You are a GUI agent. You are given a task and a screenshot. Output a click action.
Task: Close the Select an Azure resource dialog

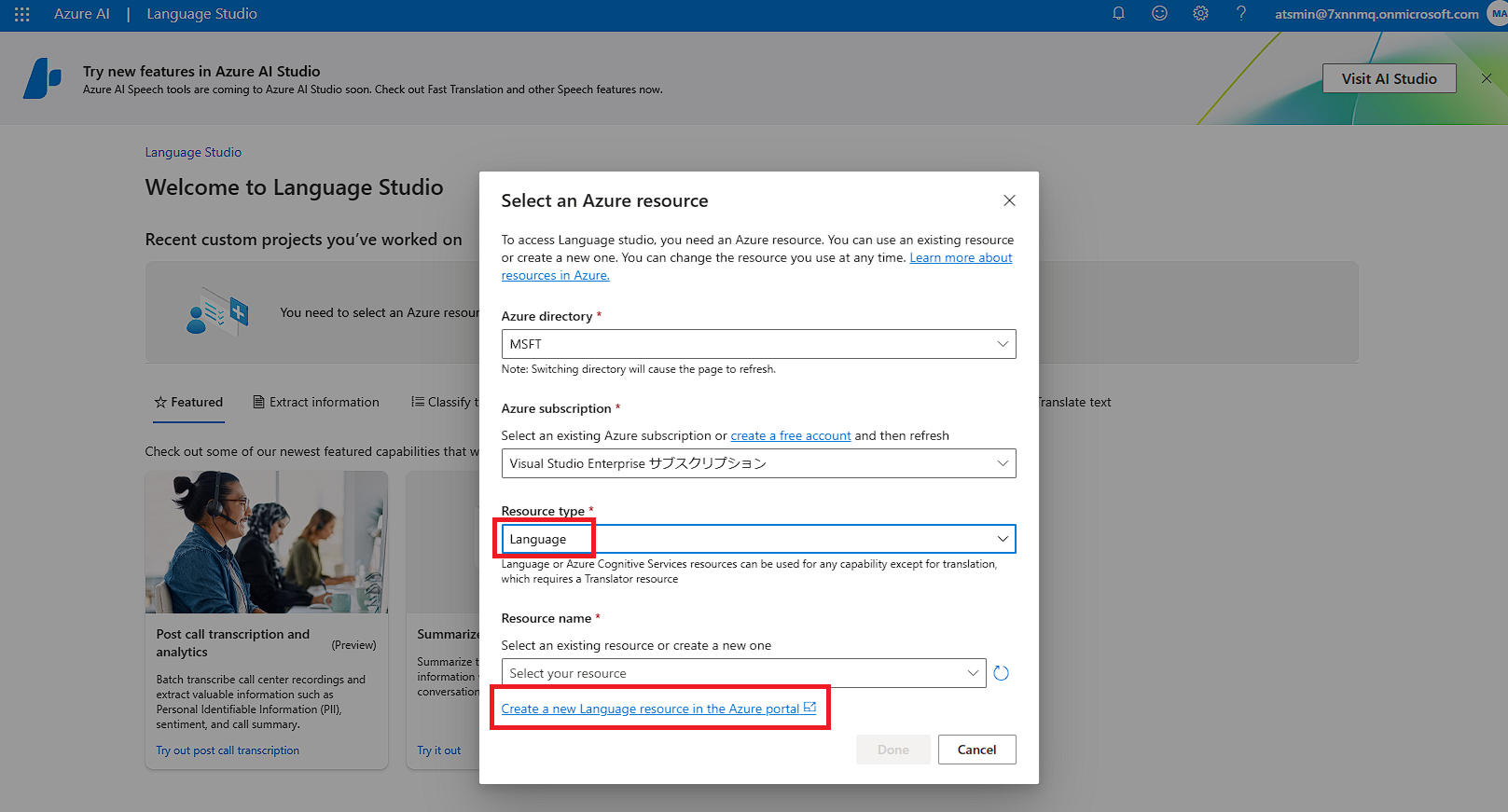(x=1009, y=200)
